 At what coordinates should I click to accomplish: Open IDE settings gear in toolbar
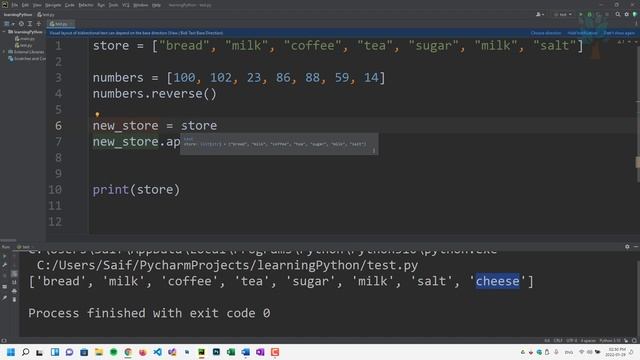point(627,14)
